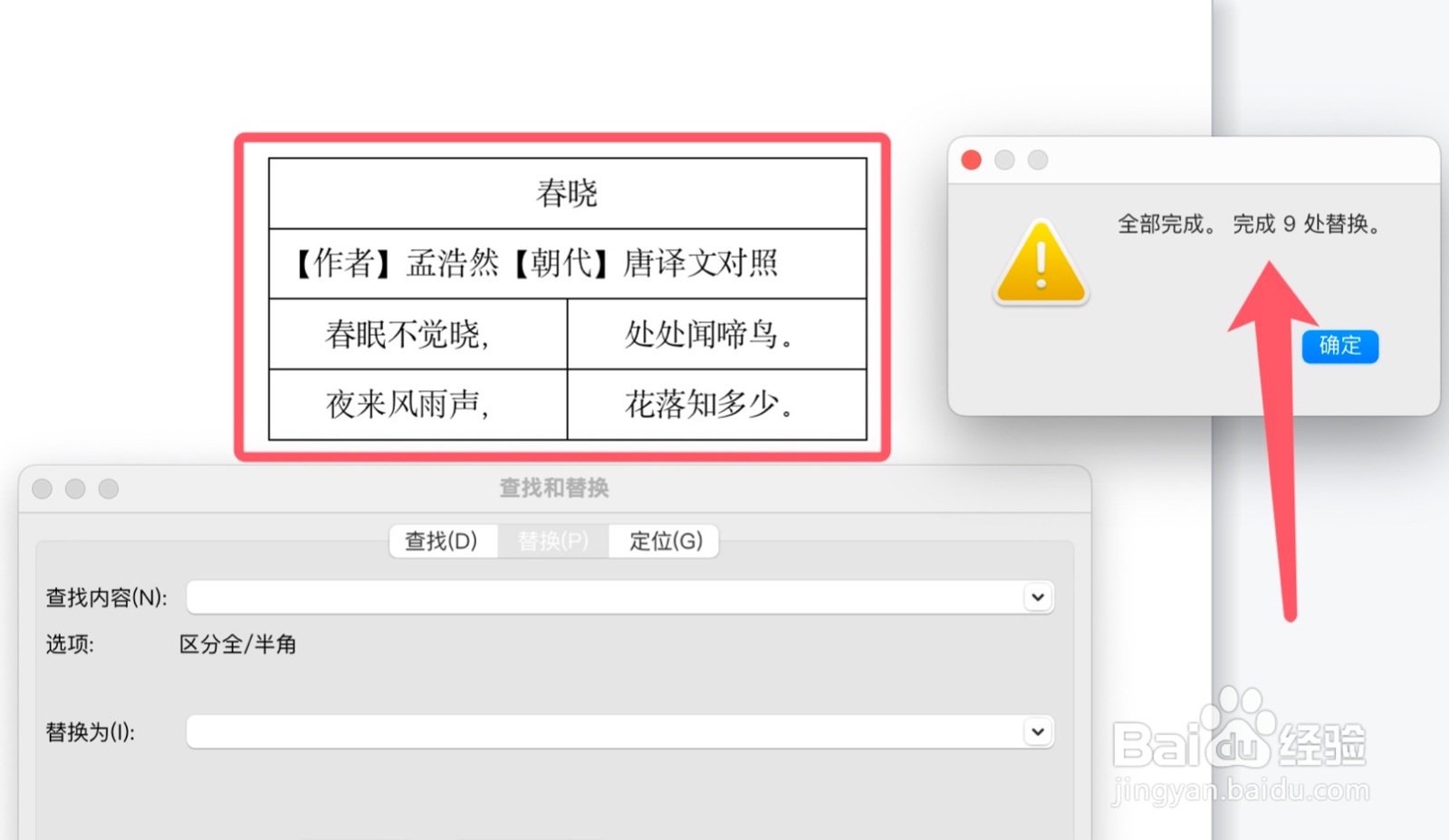Viewport: 1449px width, 840px height.
Task: Click the 处处闻啼鸟 table cell
Action: [x=717, y=334]
